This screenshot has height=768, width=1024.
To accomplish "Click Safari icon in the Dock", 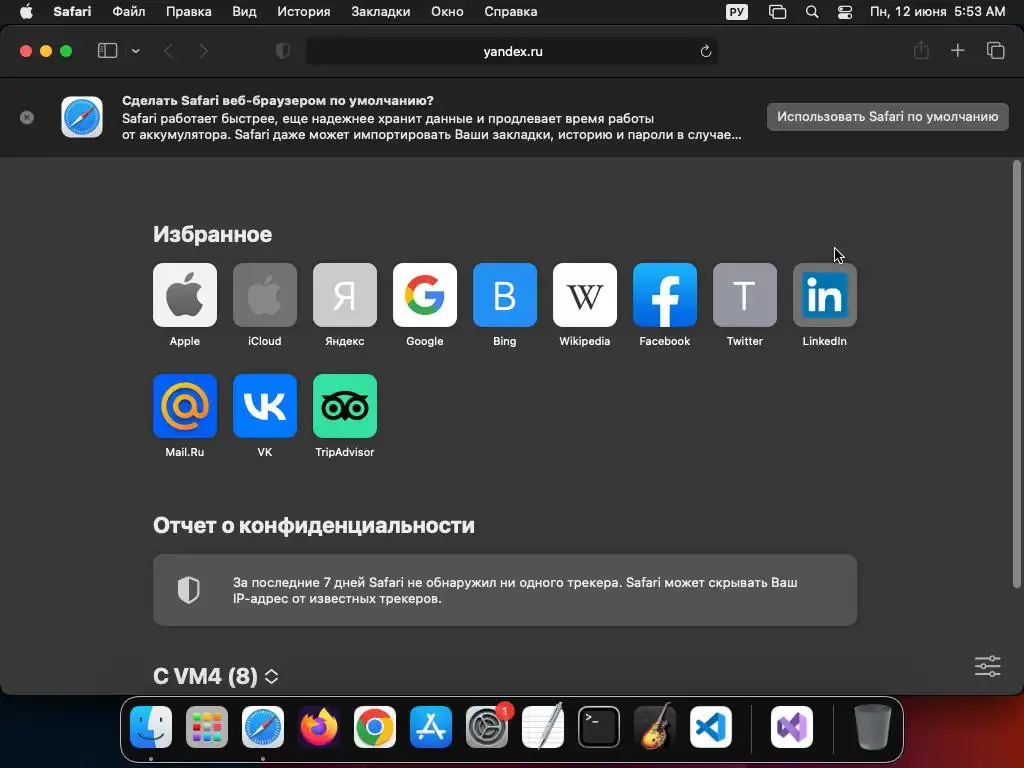I will [263, 727].
